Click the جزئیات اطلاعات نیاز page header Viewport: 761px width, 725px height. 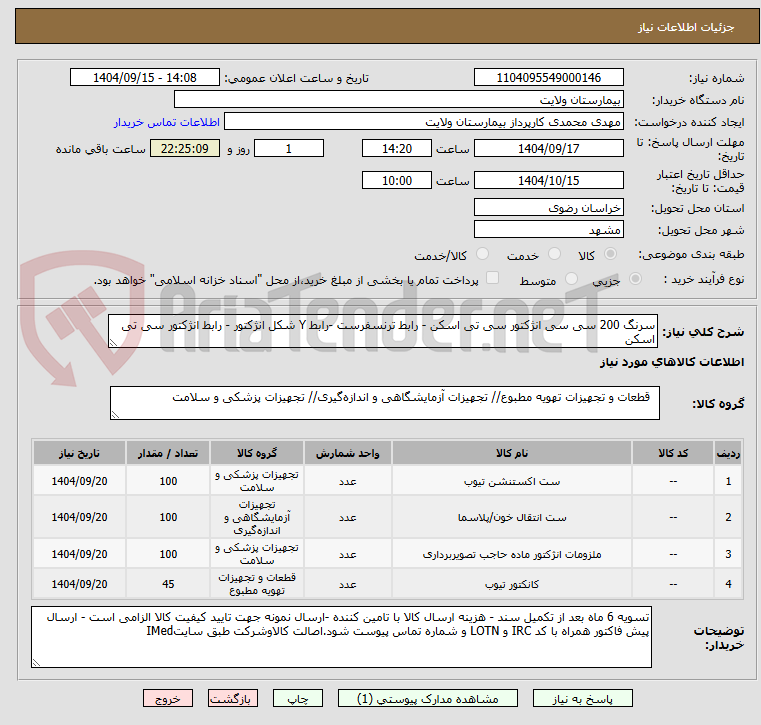click(685, 27)
